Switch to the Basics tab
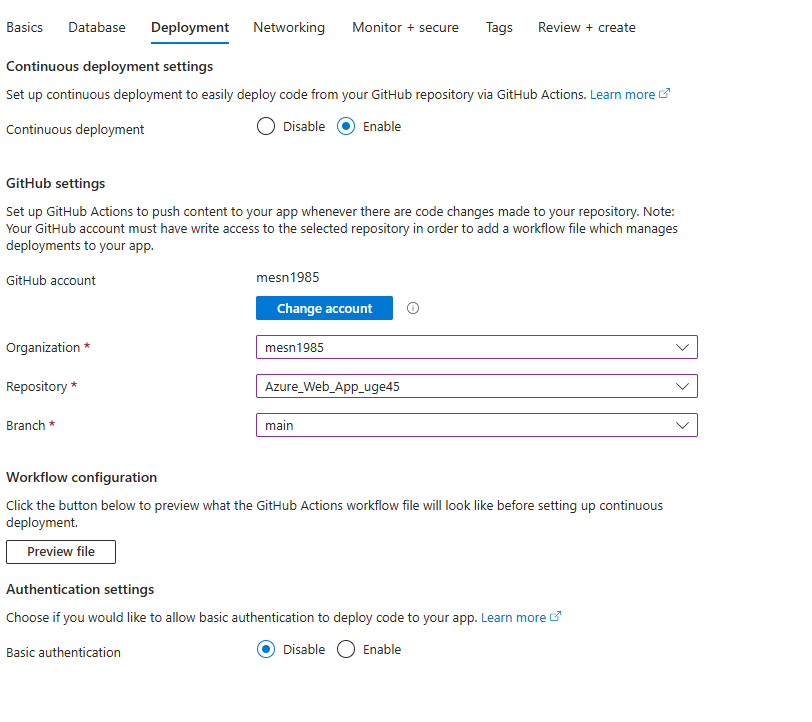This screenshot has height=722, width=812. 24,27
